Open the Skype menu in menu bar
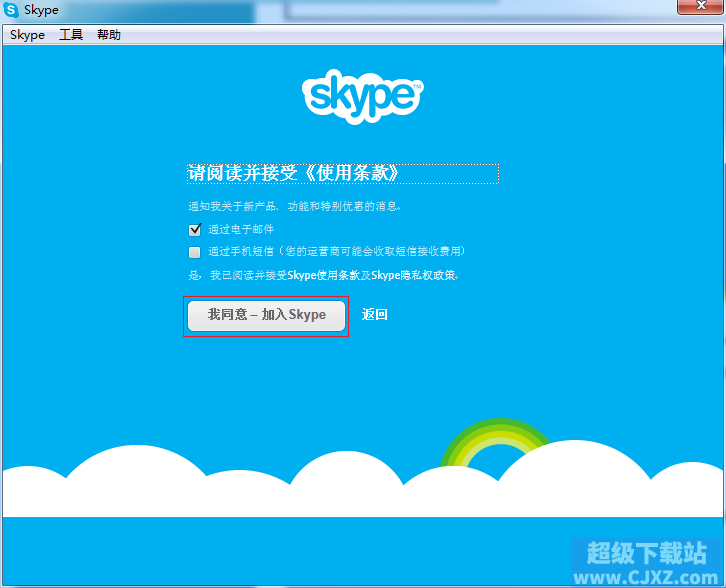Image resolution: width=726 pixels, height=588 pixels. pyautogui.click(x=27, y=35)
